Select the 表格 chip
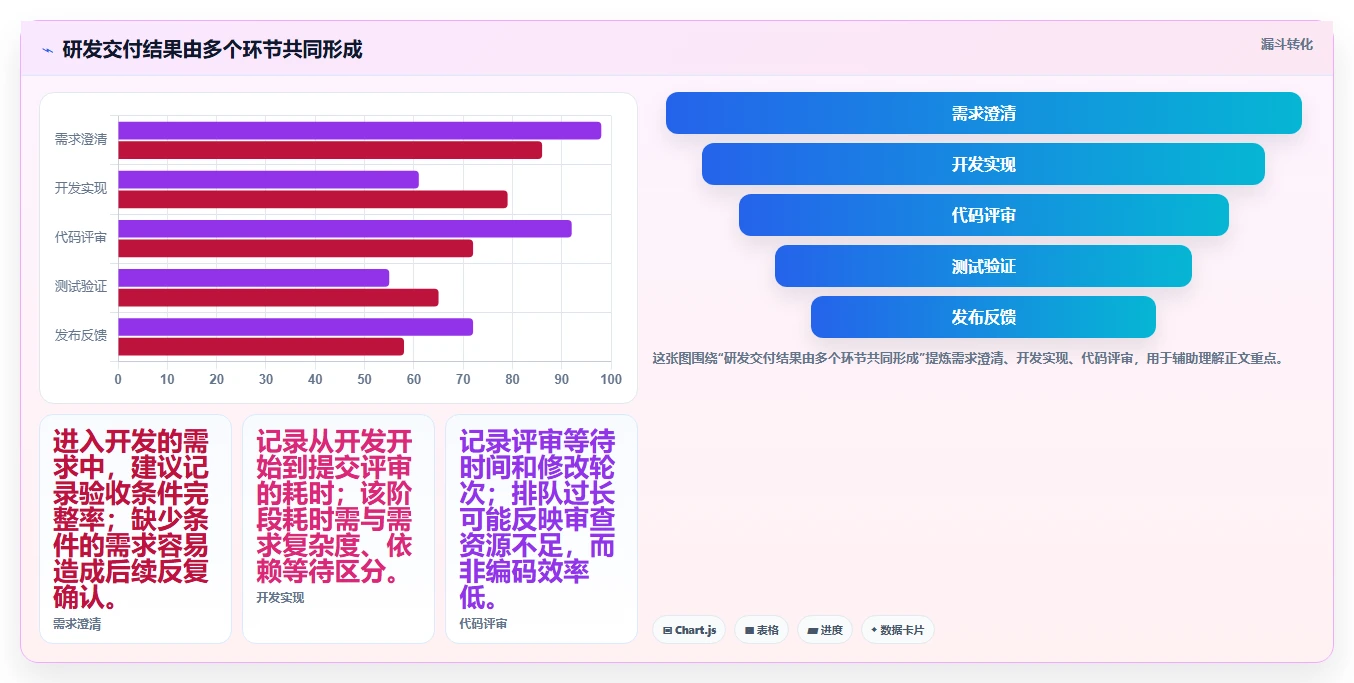The height and width of the screenshot is (683, 1354). click(761, 630)
